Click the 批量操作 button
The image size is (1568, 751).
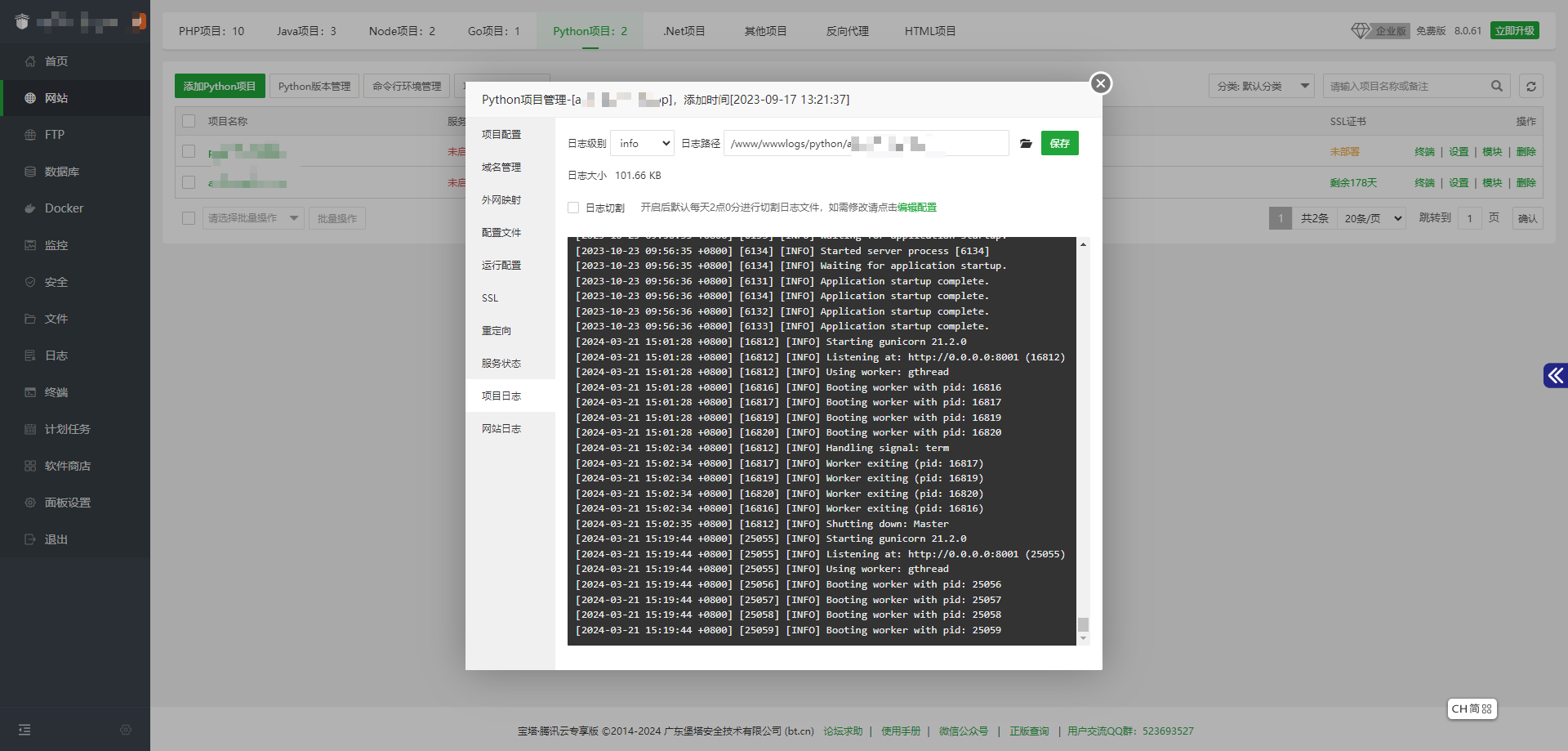(x=337, y=218)
